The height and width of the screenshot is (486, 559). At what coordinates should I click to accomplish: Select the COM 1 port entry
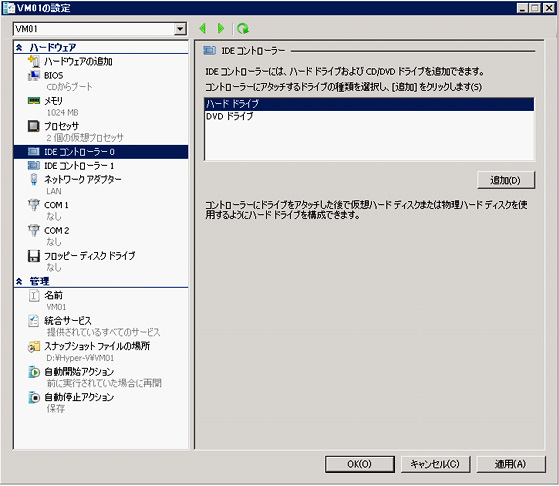click(x=56, y=205)
